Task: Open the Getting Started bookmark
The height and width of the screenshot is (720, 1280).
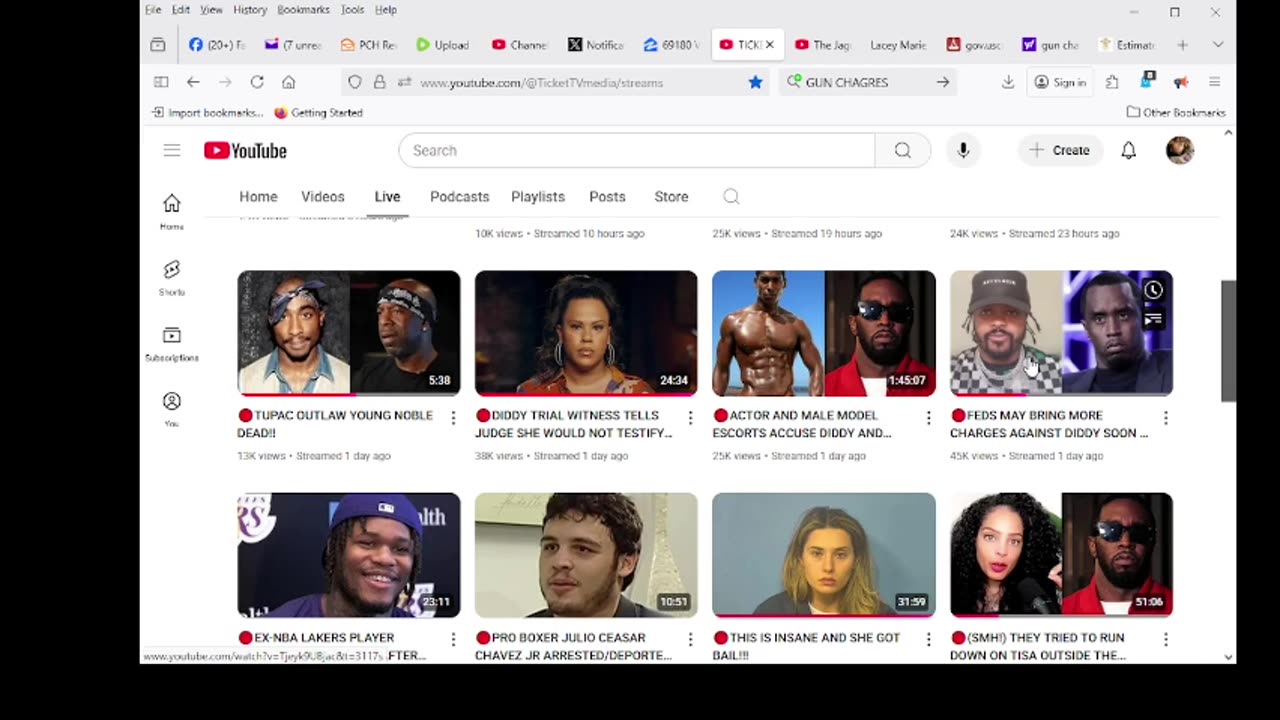Action: coord(318,113)
